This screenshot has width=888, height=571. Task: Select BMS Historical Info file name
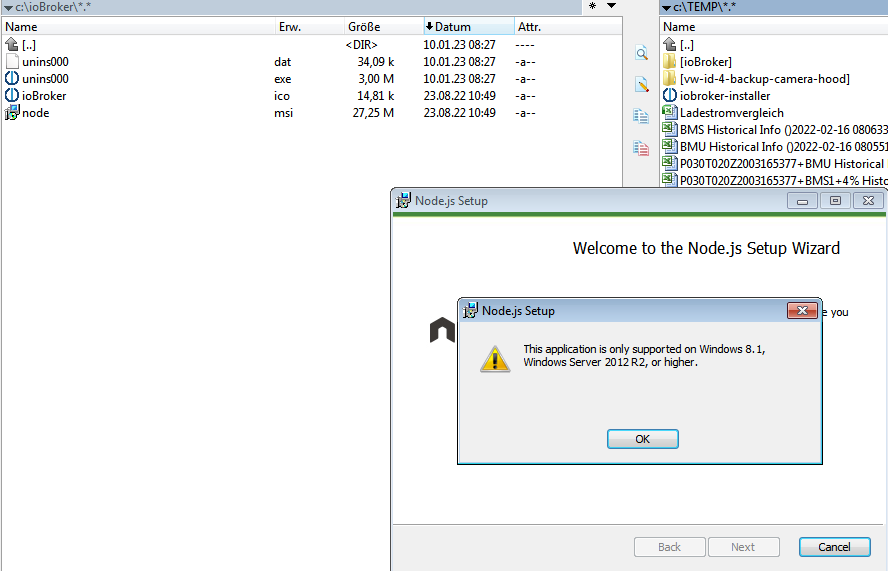click(784, 130)
